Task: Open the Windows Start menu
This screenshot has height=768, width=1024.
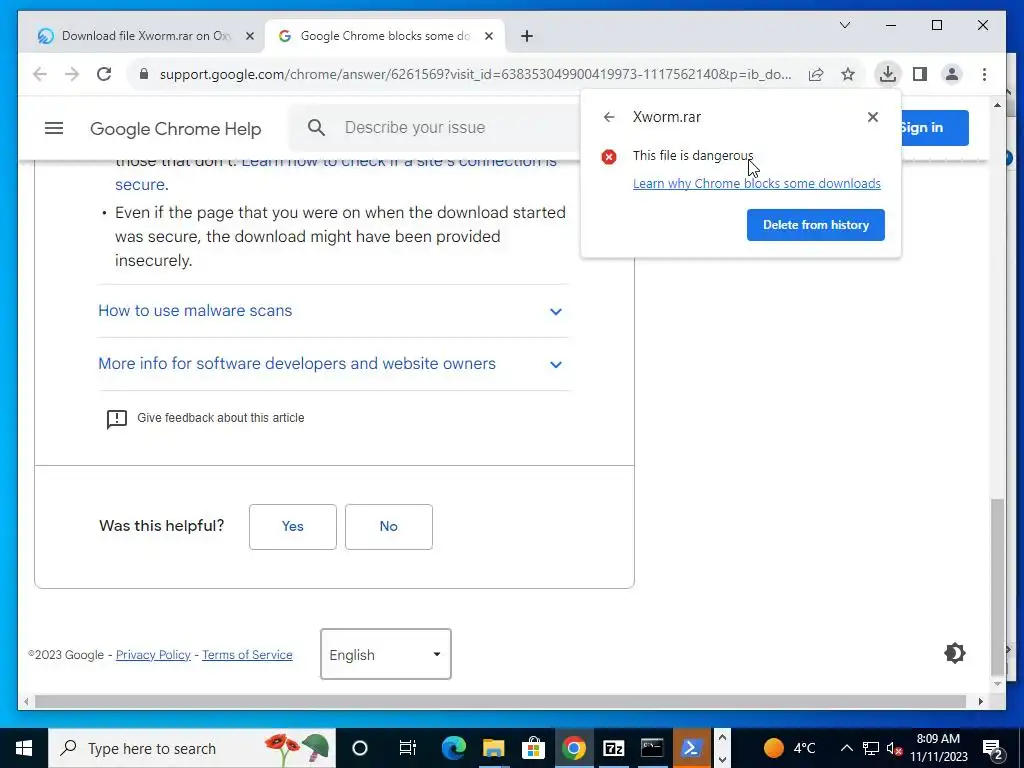Action: (x=24, y=748)
